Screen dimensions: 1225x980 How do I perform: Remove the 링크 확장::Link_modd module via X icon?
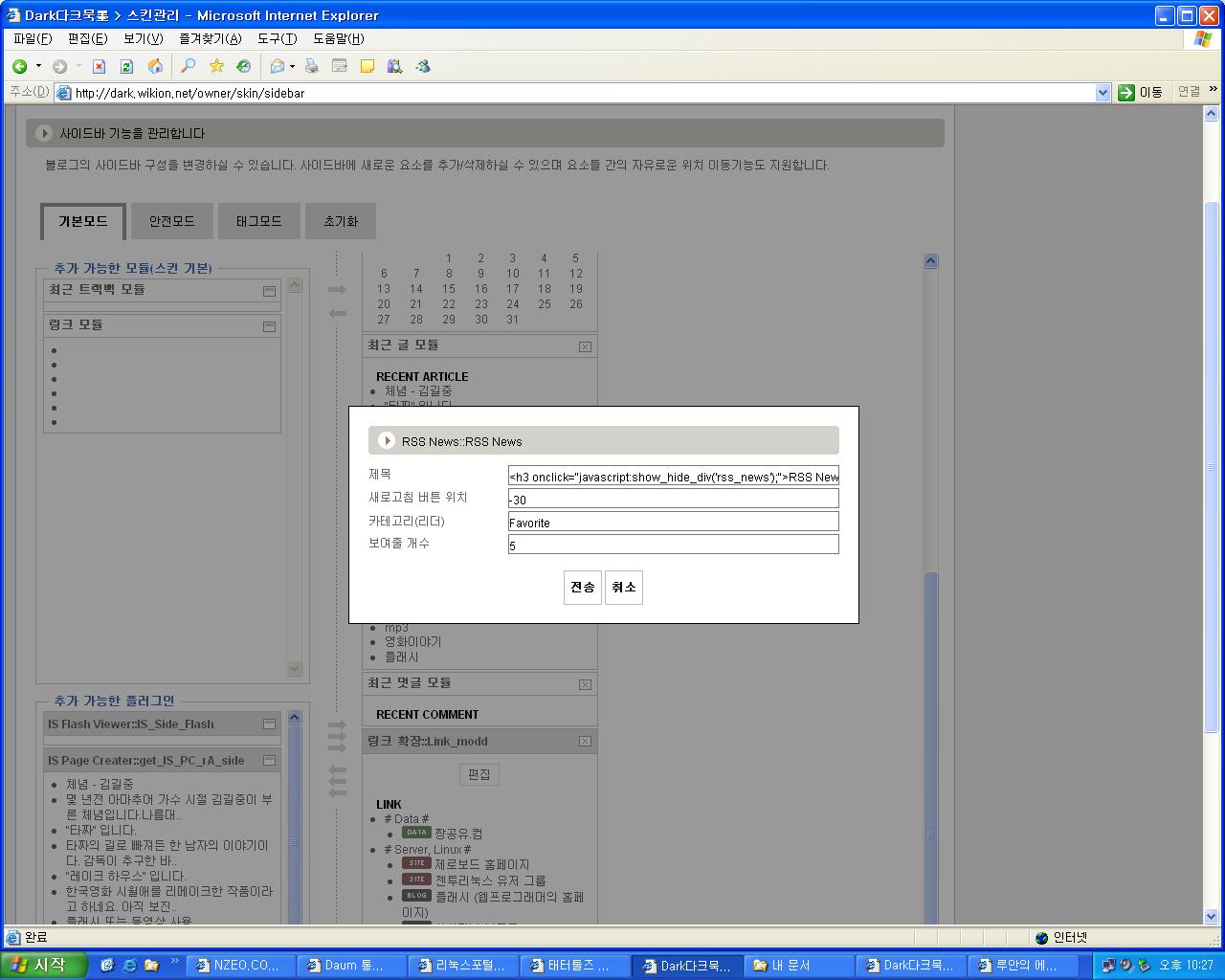pyautogui.click(x=585, y=741)
